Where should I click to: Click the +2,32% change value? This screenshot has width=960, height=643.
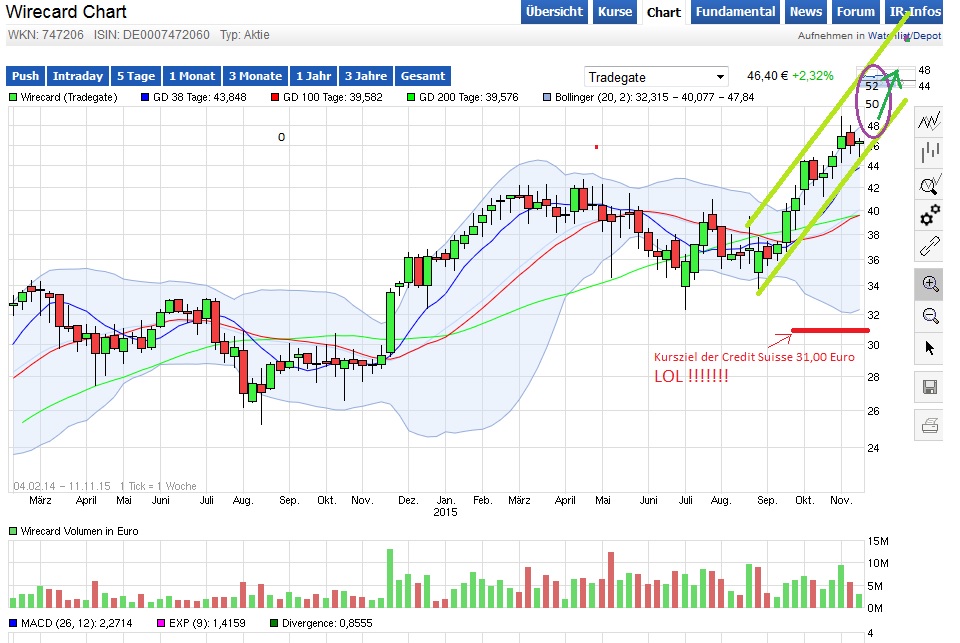pos(812,76)
